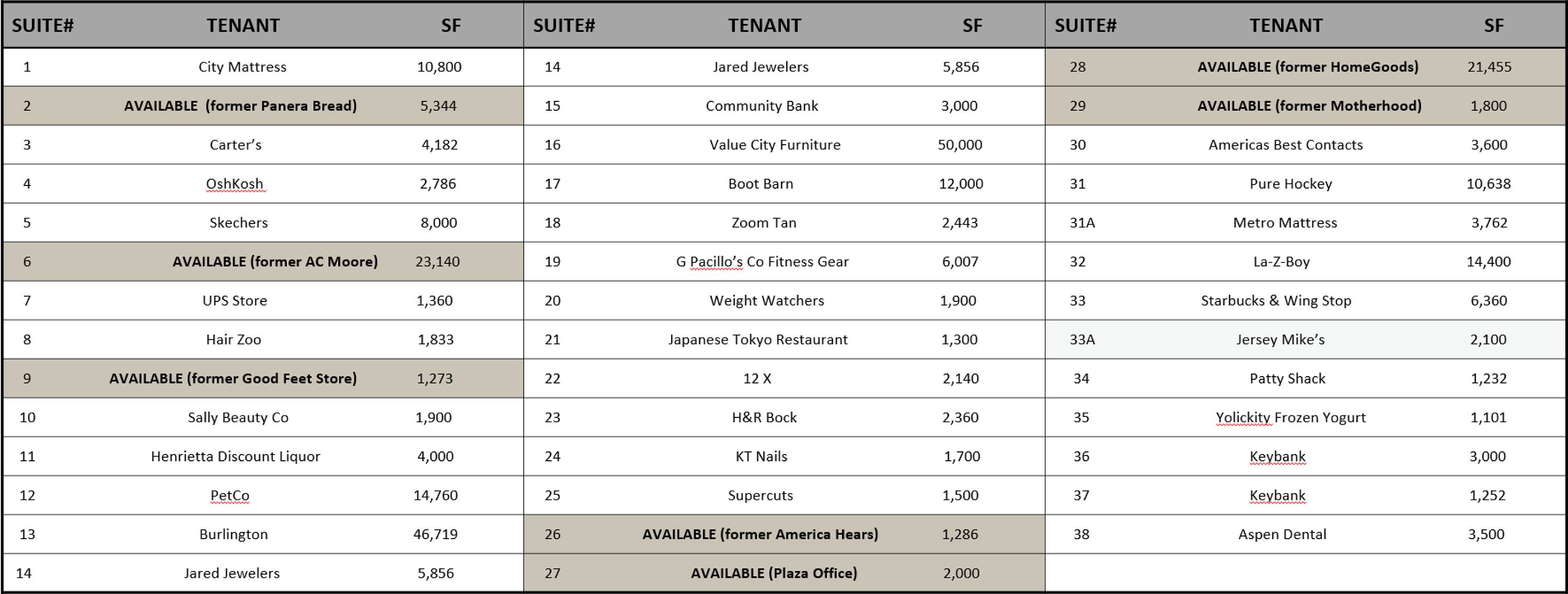The height and width of the screenshot is (594, 1568).
Task: Select the Japanese Tokyo Restaurant cell
Action: (x=758, y=340)
